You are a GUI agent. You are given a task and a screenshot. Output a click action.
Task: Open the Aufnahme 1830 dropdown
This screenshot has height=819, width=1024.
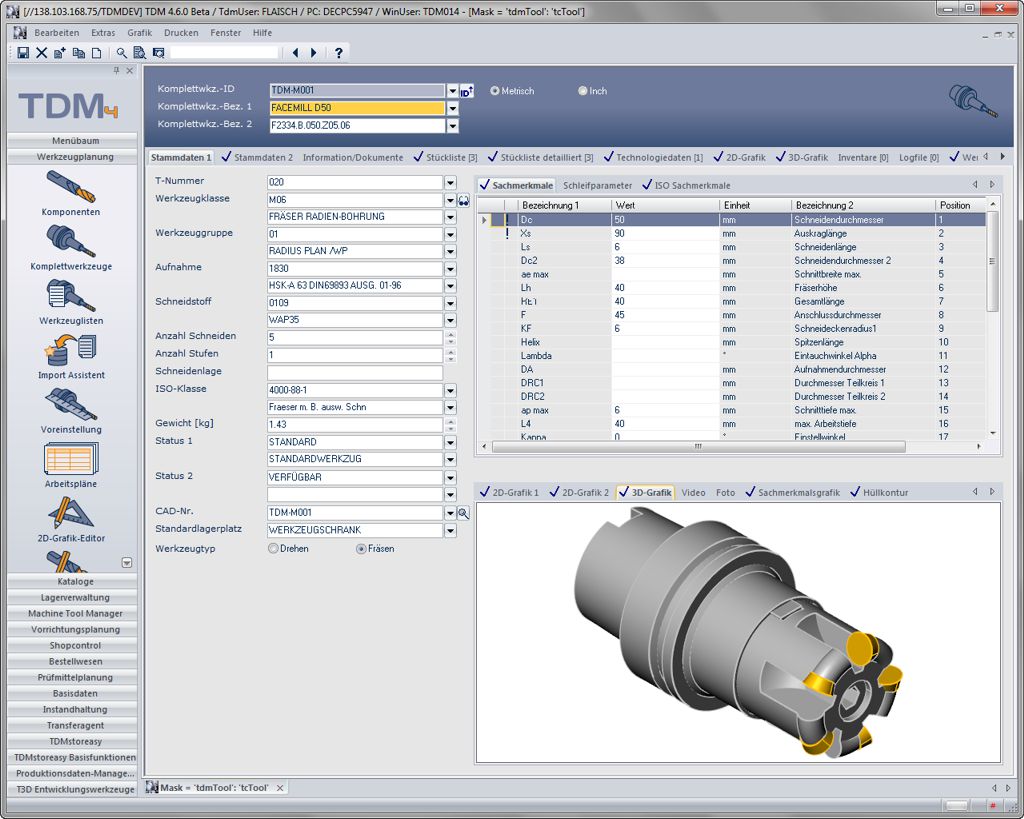[x=450, y=268]
